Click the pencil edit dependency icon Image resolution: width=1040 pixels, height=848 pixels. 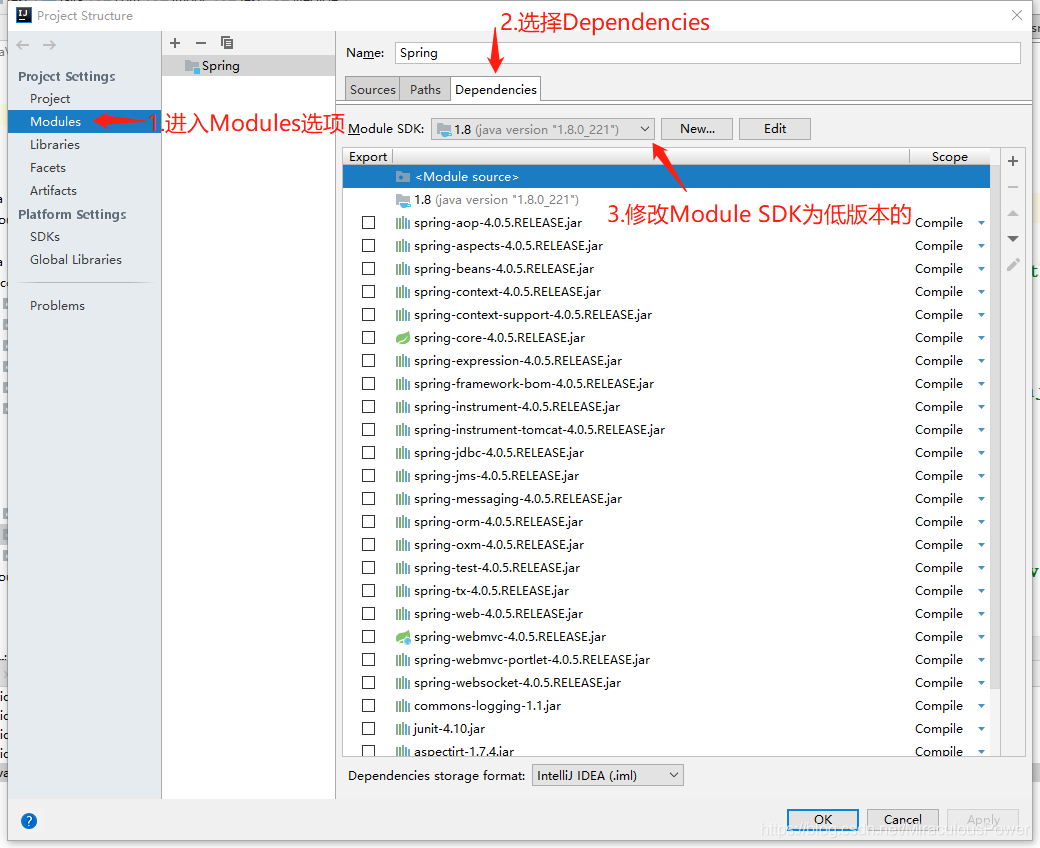1013,265
